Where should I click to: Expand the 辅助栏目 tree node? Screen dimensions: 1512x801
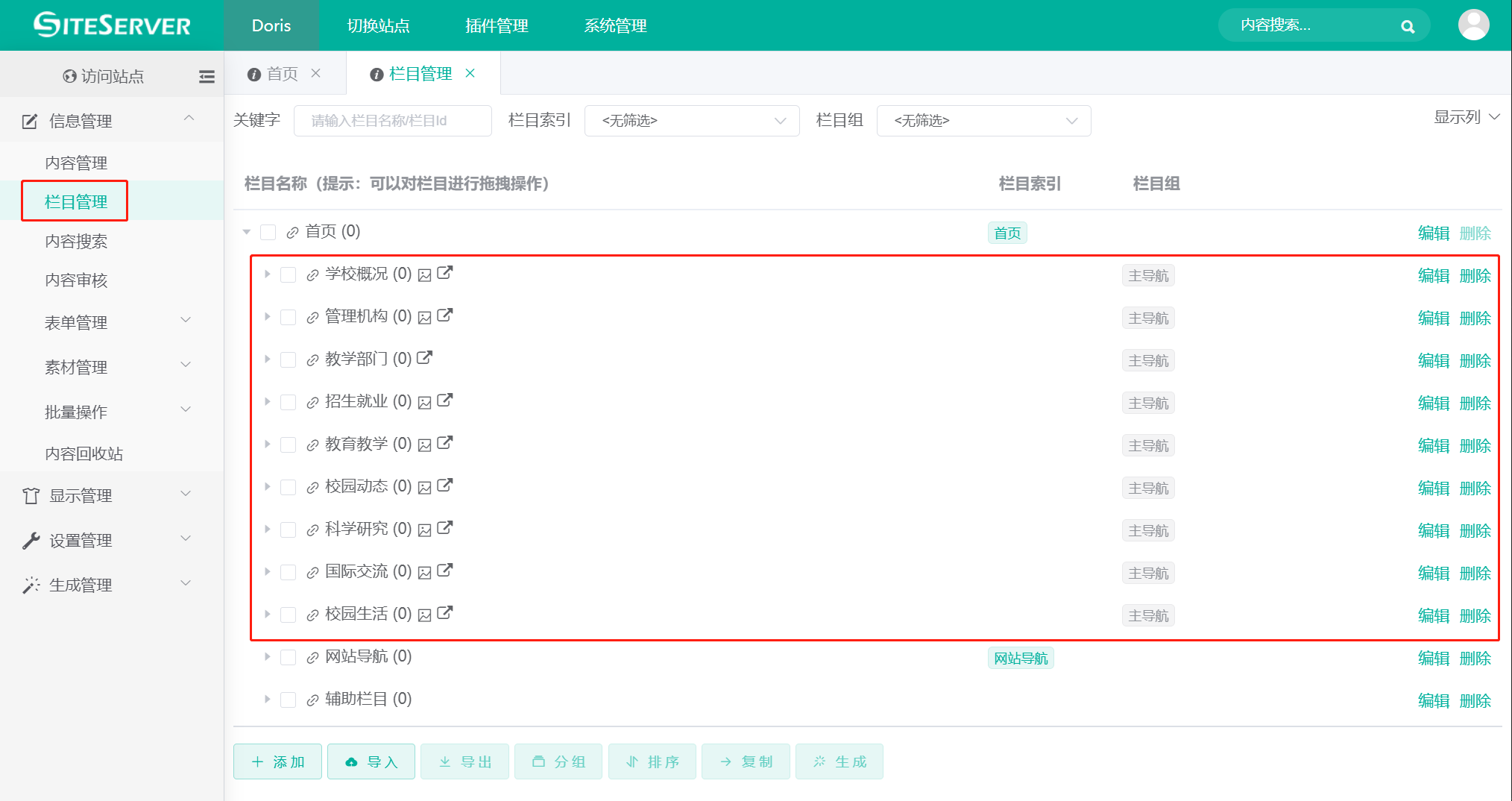click(267, 699)
